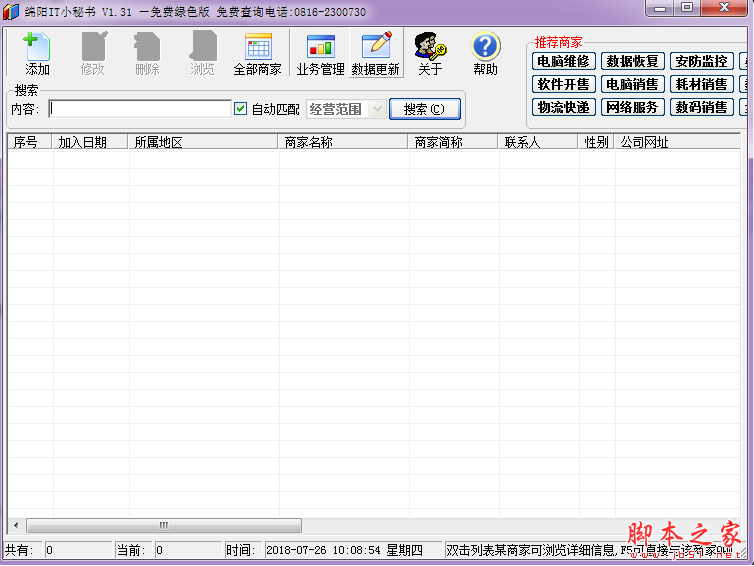
Task: Click the 删除 (Delete) toolbar icon
Action: coord(147,53)
